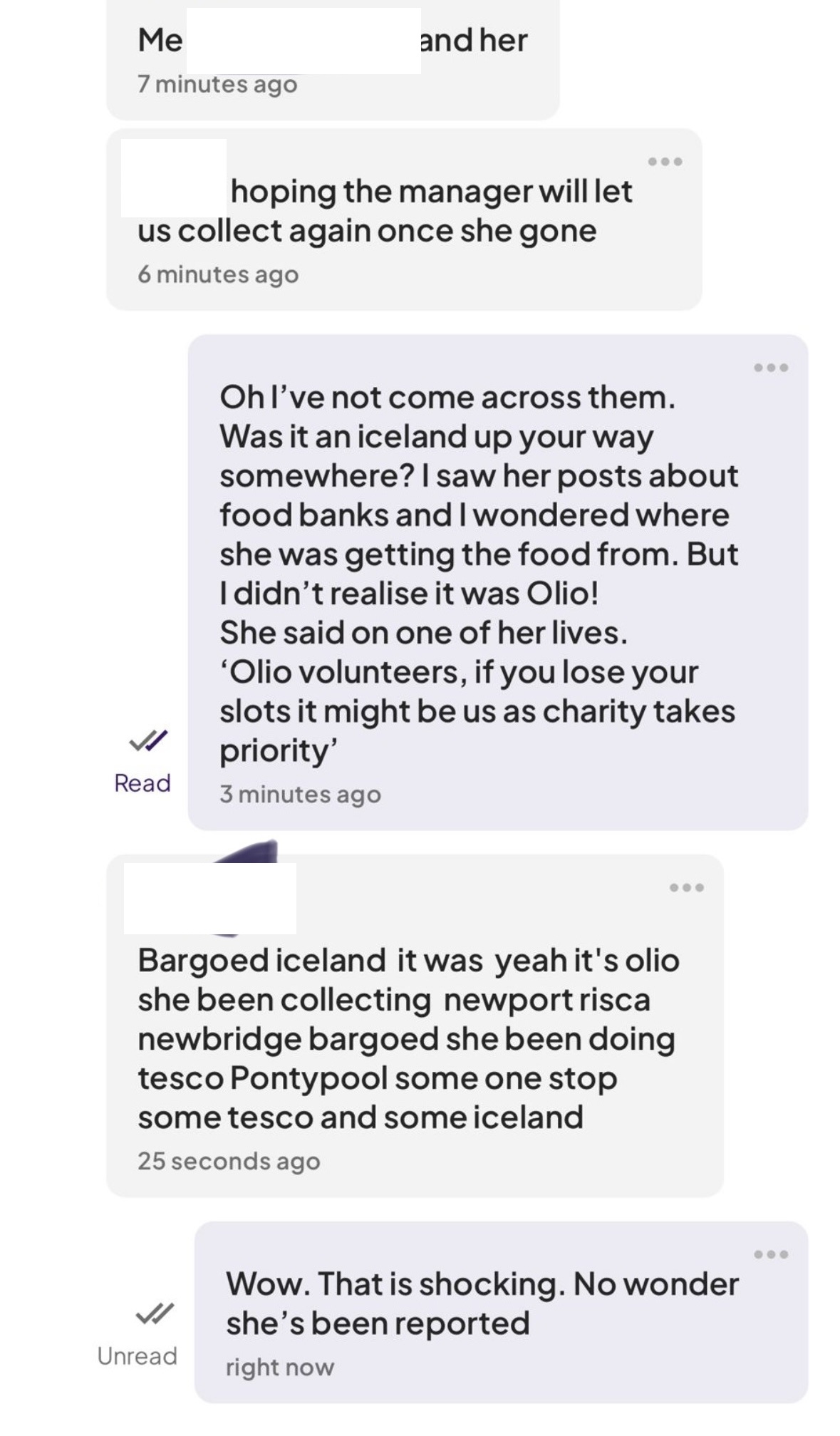This screenshot has height=1436, width=840.
Task: Select the 'tesco Pontypool some one stop' message text
Action: click(x=377, y=1078)
